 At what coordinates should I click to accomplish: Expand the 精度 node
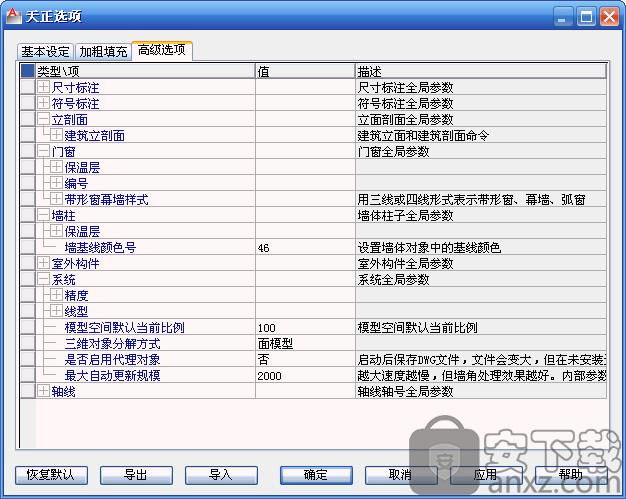tap(56, 295)
